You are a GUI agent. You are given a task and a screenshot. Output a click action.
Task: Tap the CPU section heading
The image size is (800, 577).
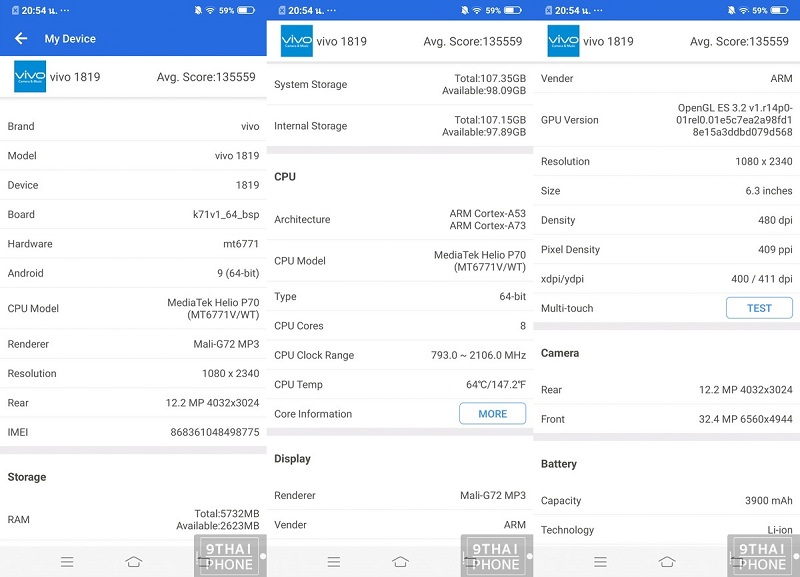click(x=285, y=177)
